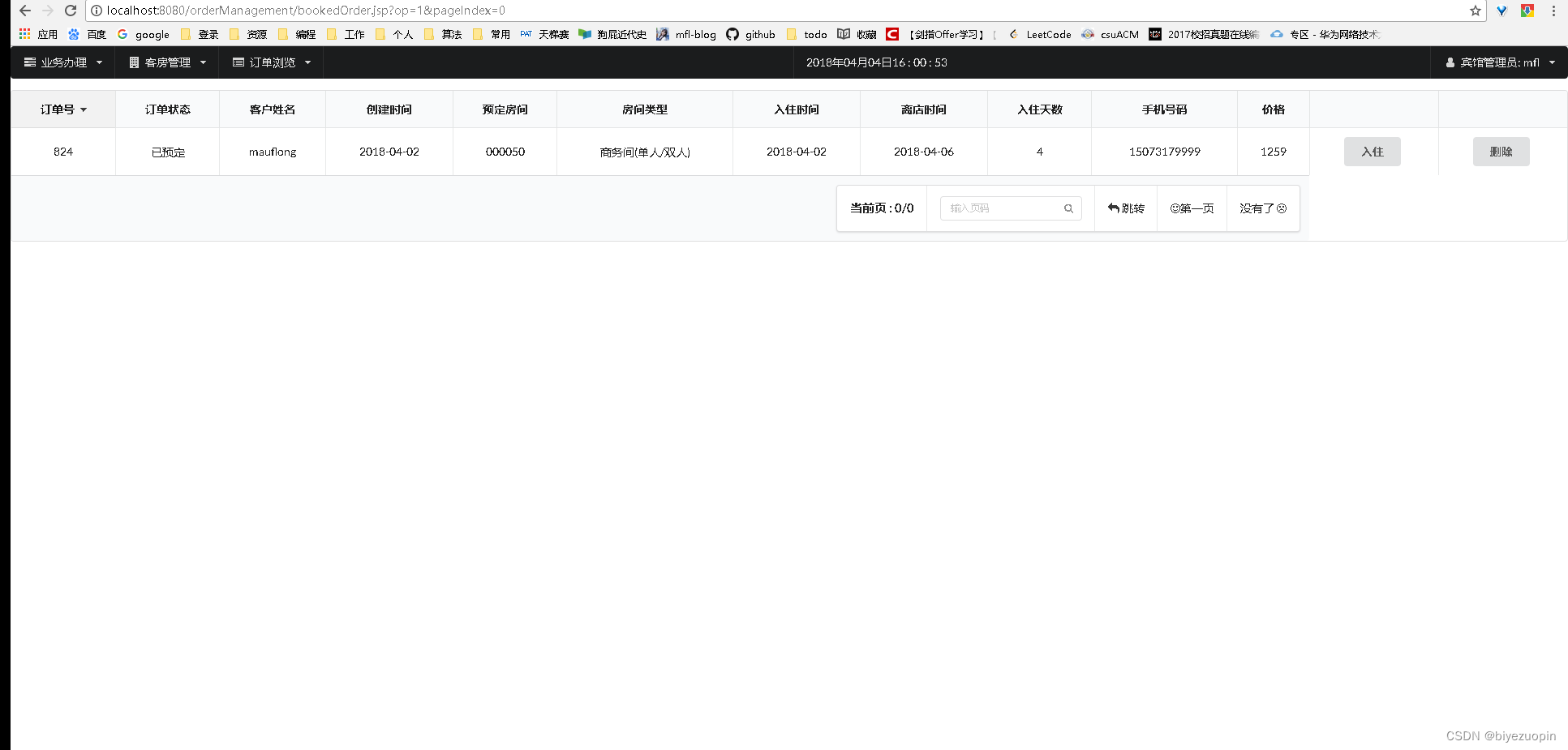This screenshot has height=750, width=1568.
Task: Click the price 1259 cell
Action: pyautogui.click(x=1274, y=152)
